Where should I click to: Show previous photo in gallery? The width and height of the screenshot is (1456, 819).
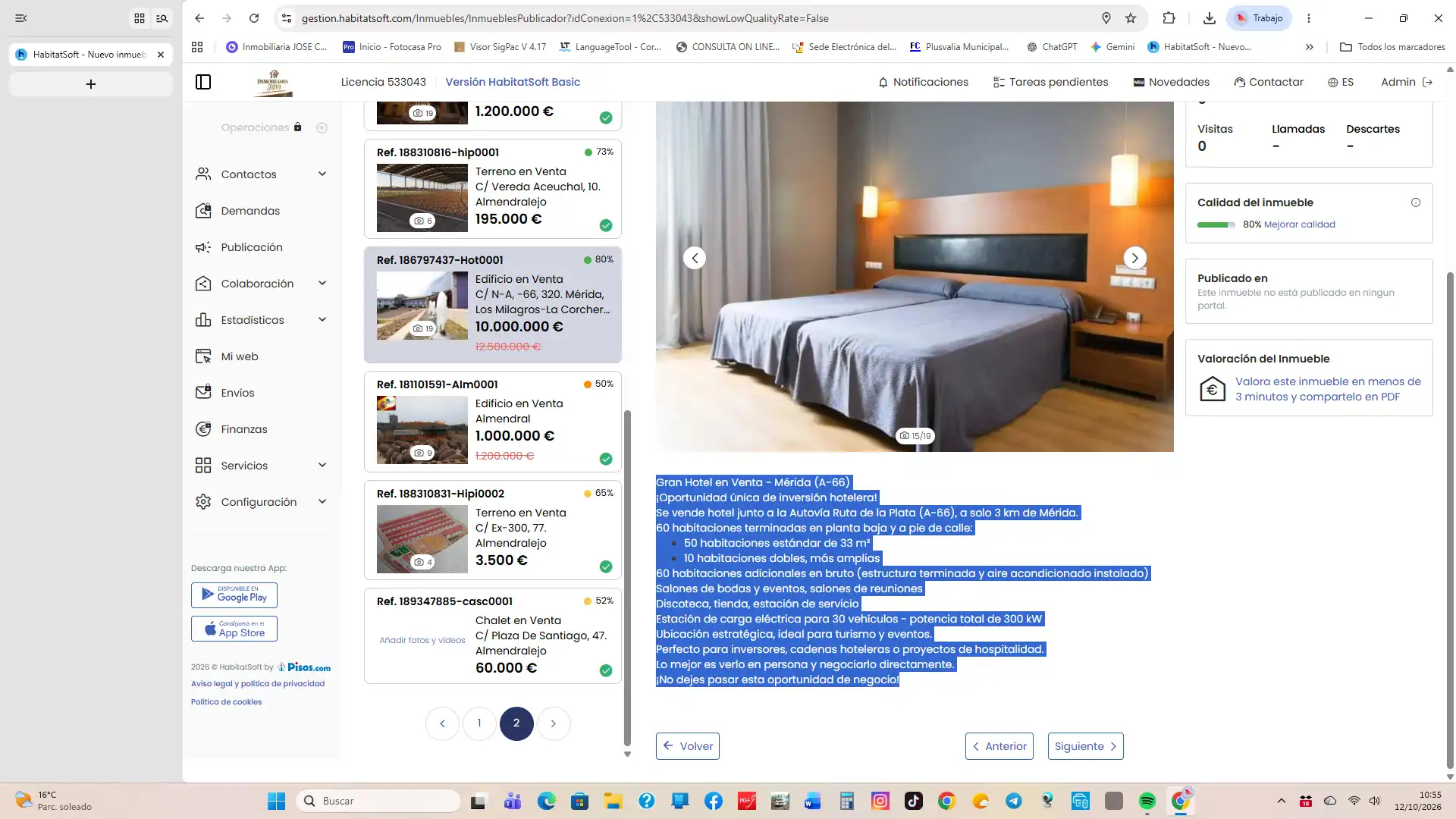695,258
